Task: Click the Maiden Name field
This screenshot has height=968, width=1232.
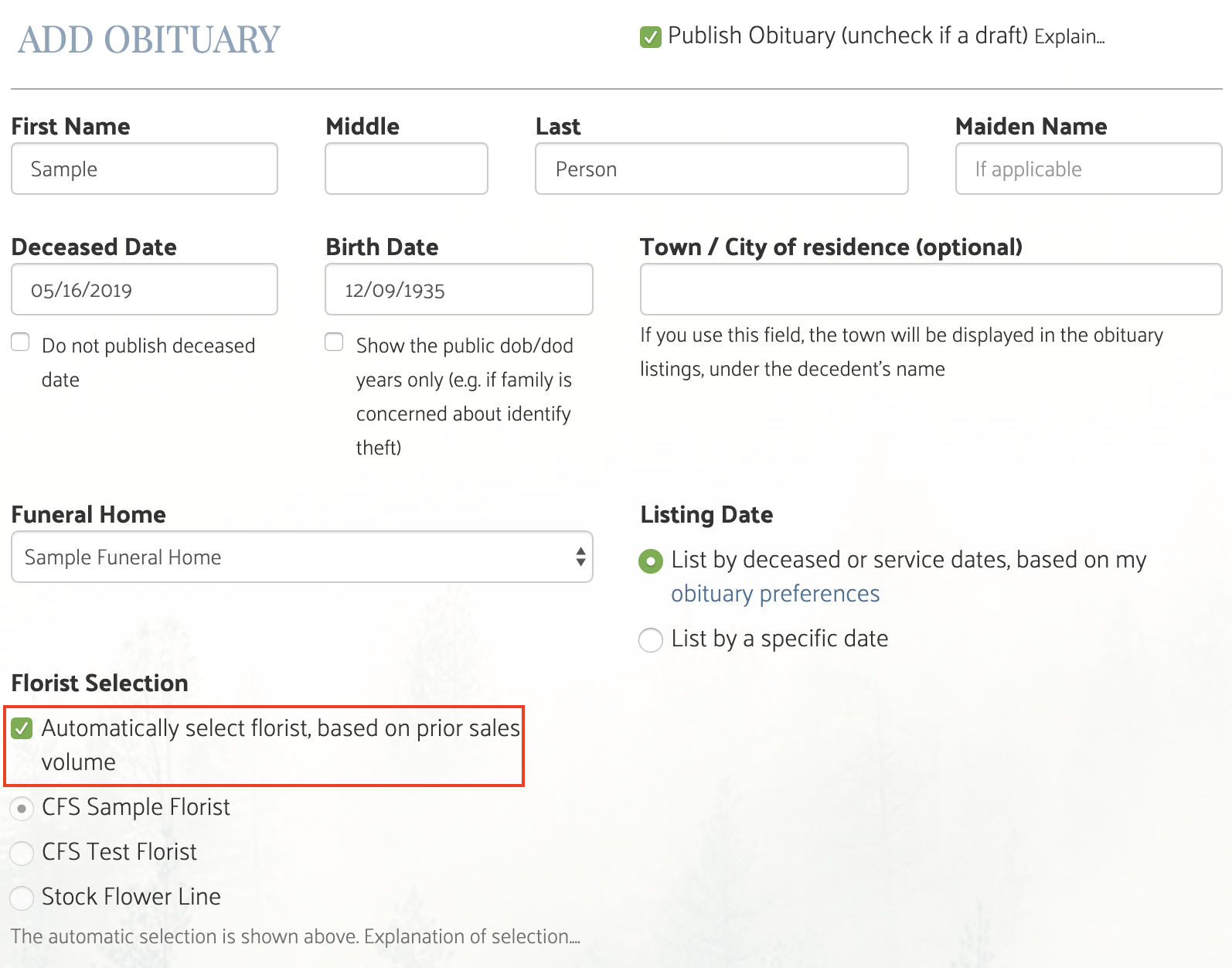Action: [x=1088, y=169]
